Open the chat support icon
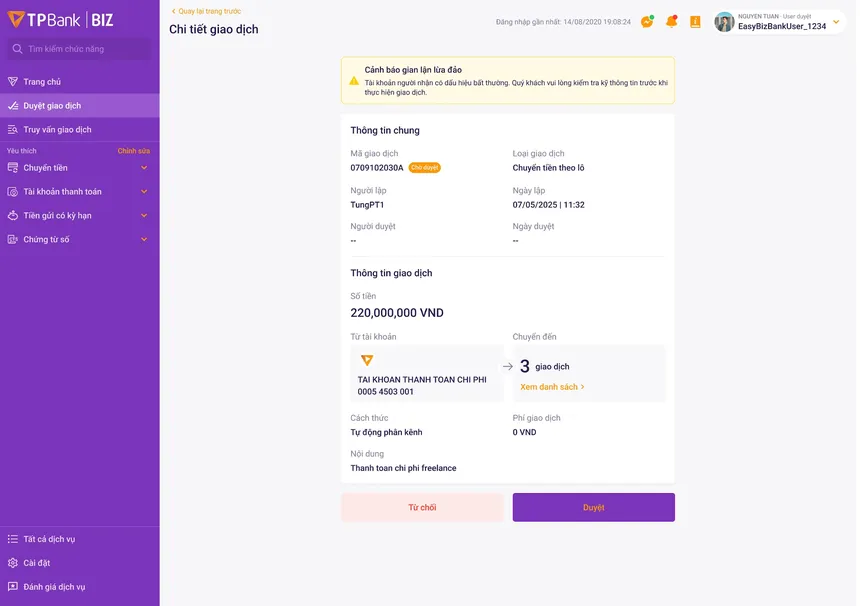Viewport: 860px width, 606px height. pos(645,20)
